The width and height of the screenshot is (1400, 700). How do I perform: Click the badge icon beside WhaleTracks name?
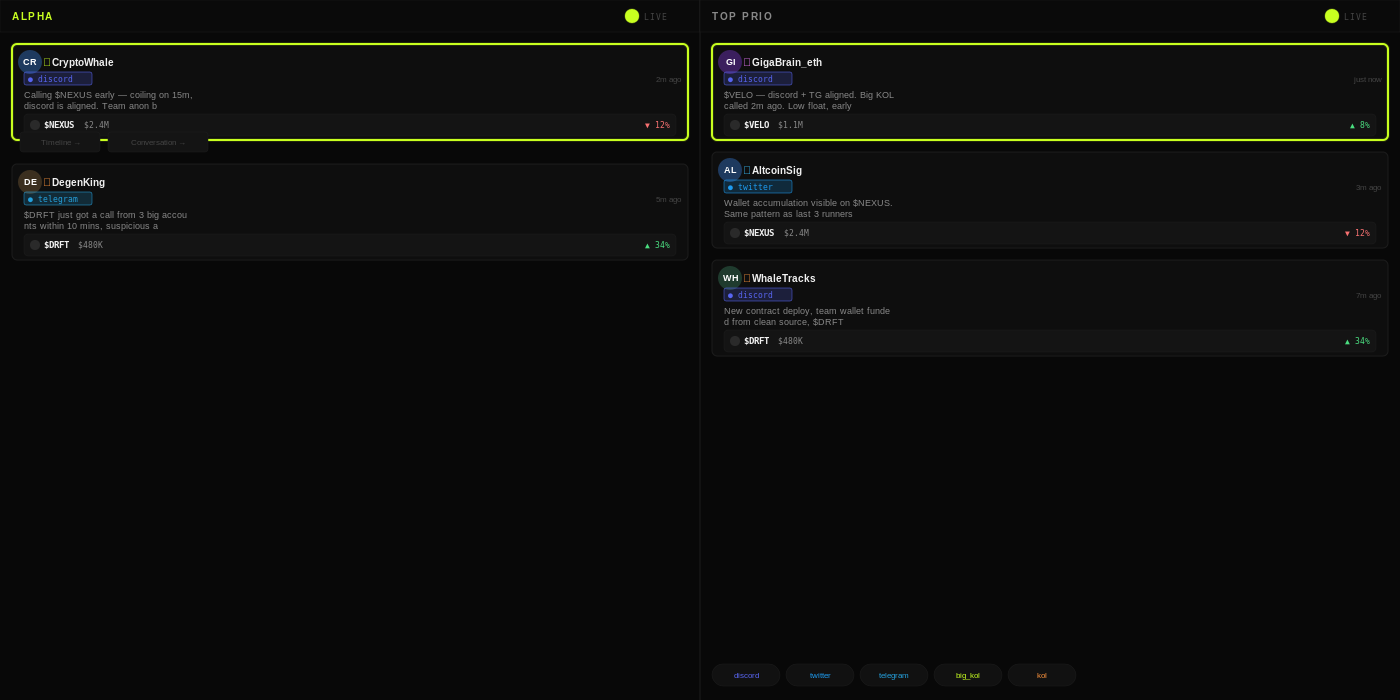[747, 278]
